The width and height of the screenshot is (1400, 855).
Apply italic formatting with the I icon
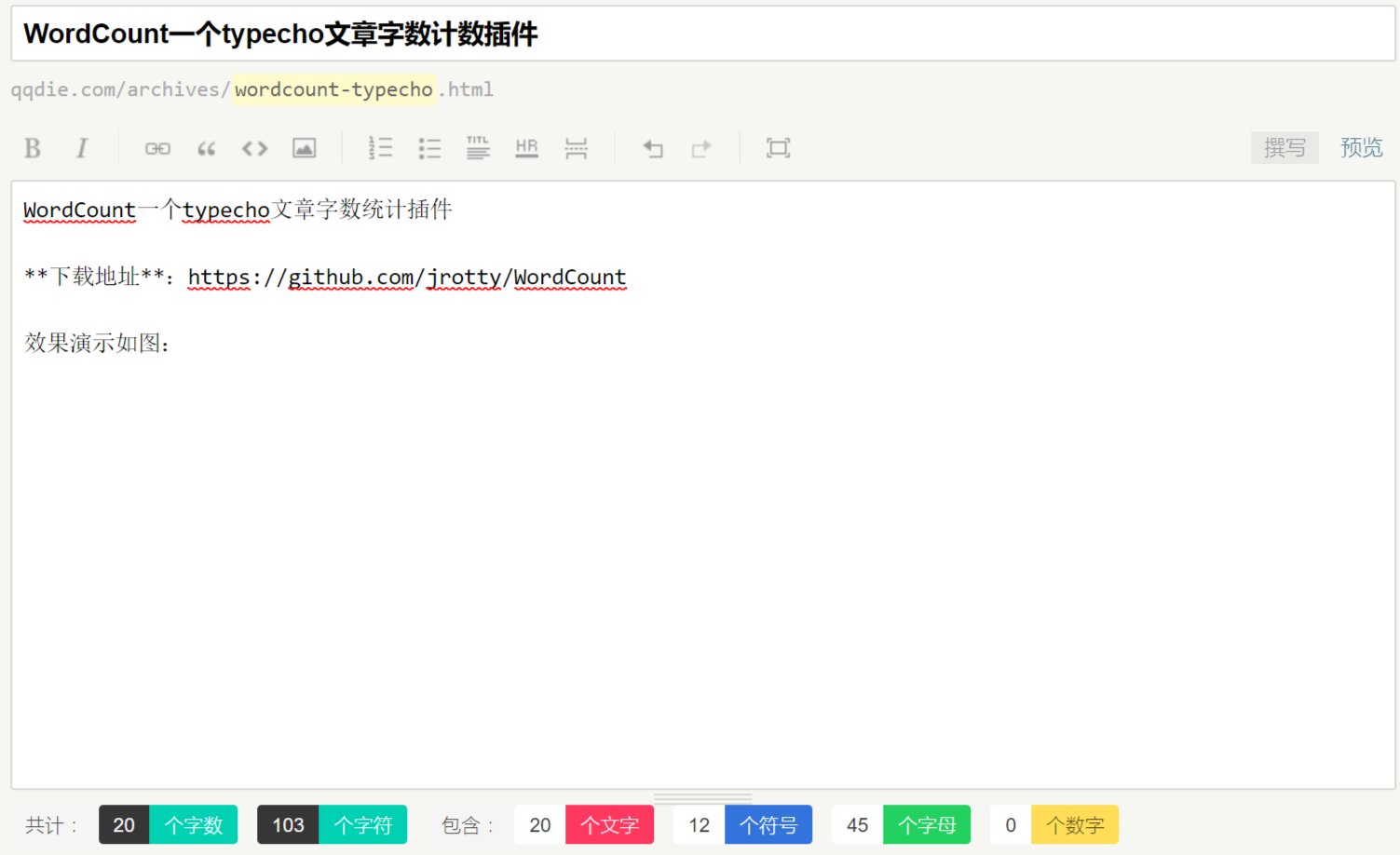82,148
